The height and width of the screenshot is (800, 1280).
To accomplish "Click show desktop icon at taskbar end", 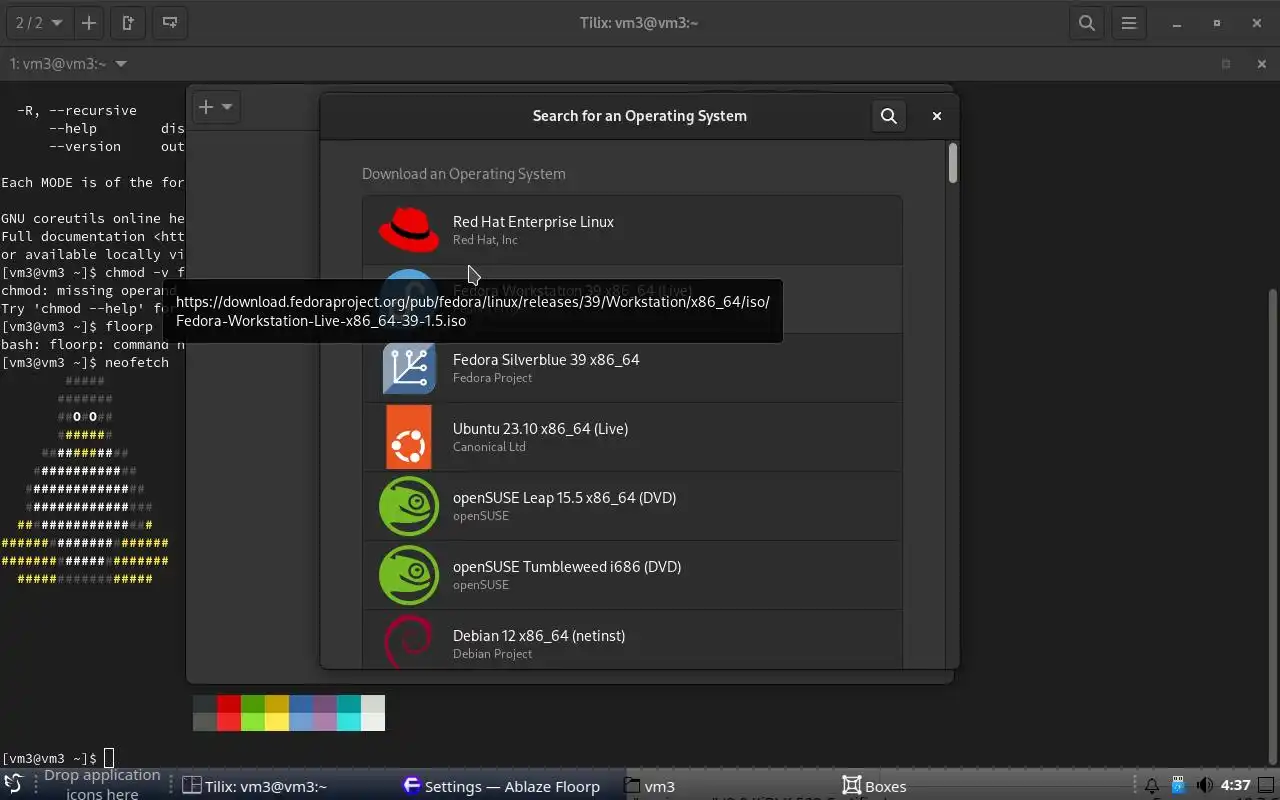I will tap(1268, 786).
